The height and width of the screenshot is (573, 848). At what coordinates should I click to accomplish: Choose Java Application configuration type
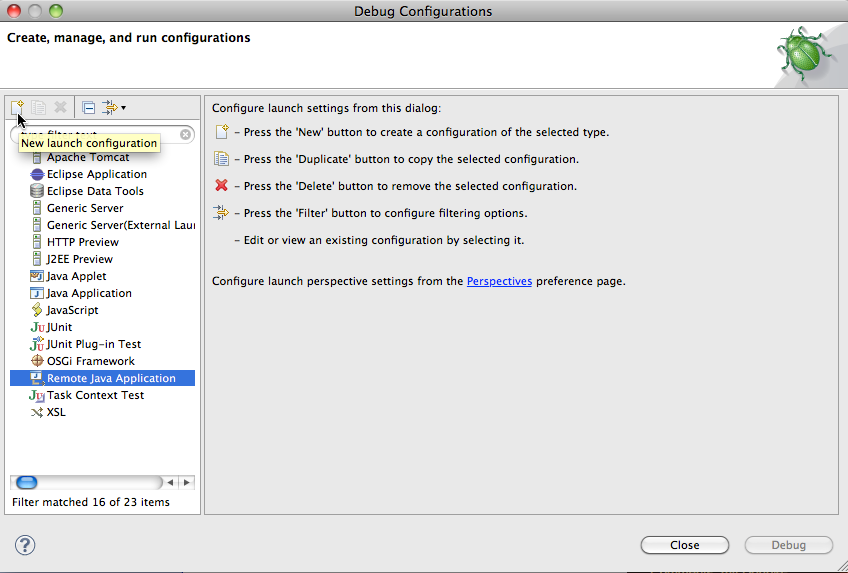[89, 293]
